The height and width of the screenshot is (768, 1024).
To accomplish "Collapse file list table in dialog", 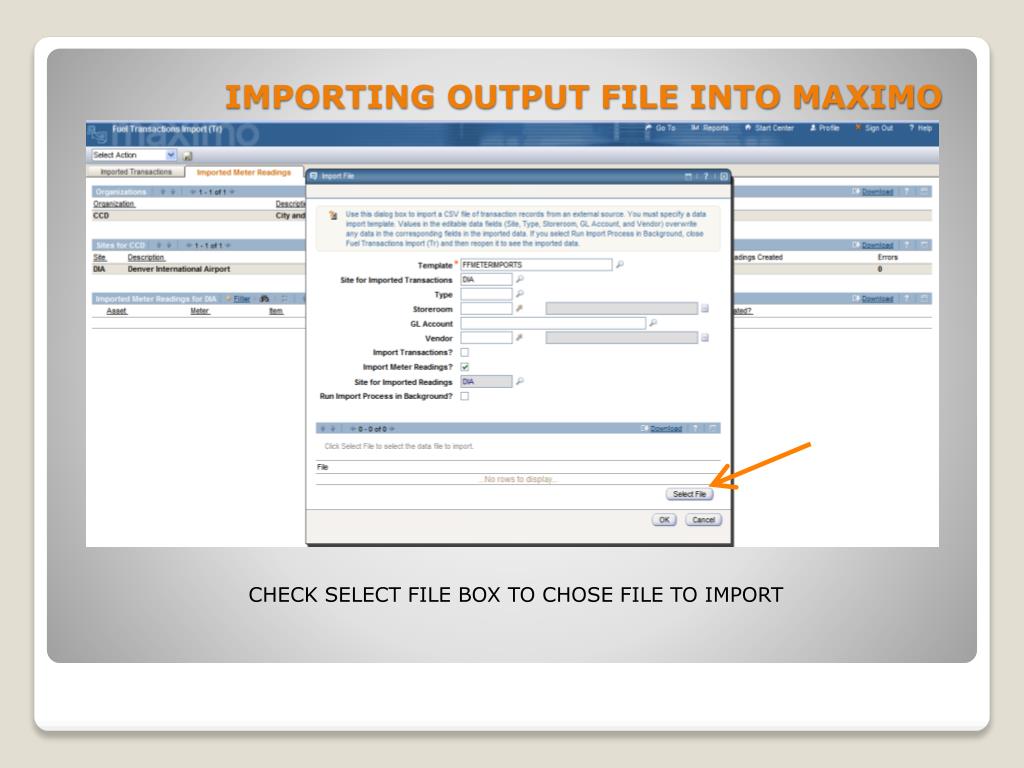I will (712, 428).
